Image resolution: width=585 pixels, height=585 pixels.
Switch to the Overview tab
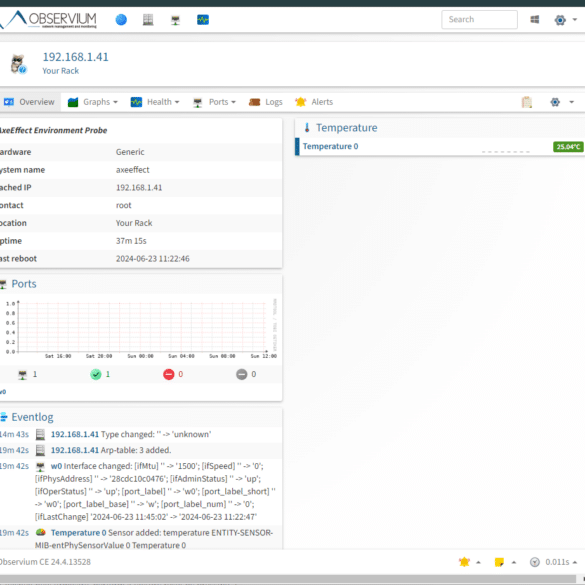click(x=29, y=102)
